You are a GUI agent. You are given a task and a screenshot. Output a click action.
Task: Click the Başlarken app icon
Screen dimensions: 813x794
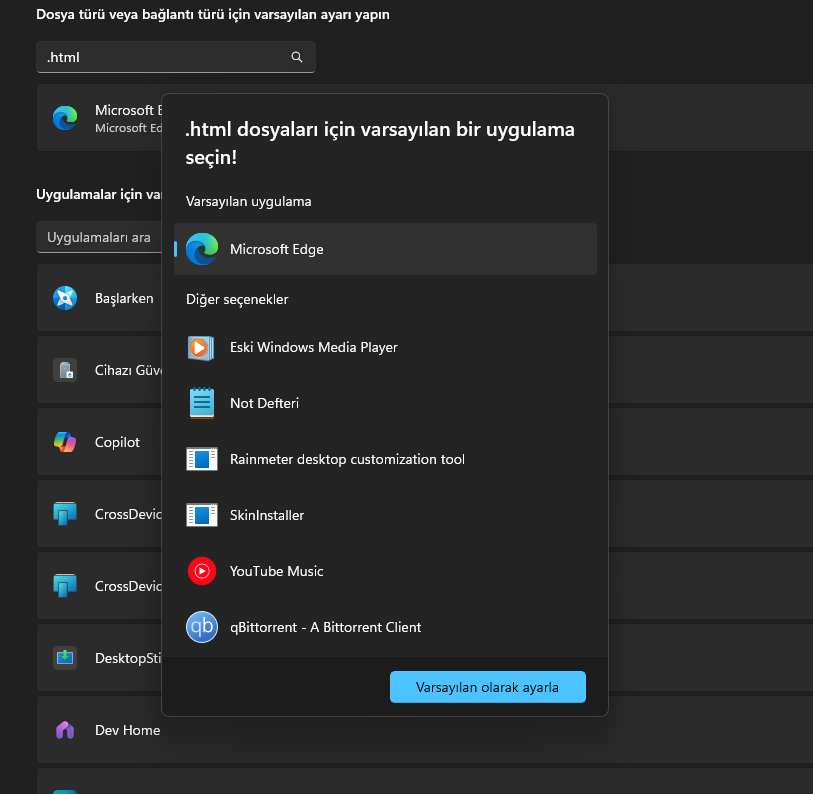coord(65,298)
